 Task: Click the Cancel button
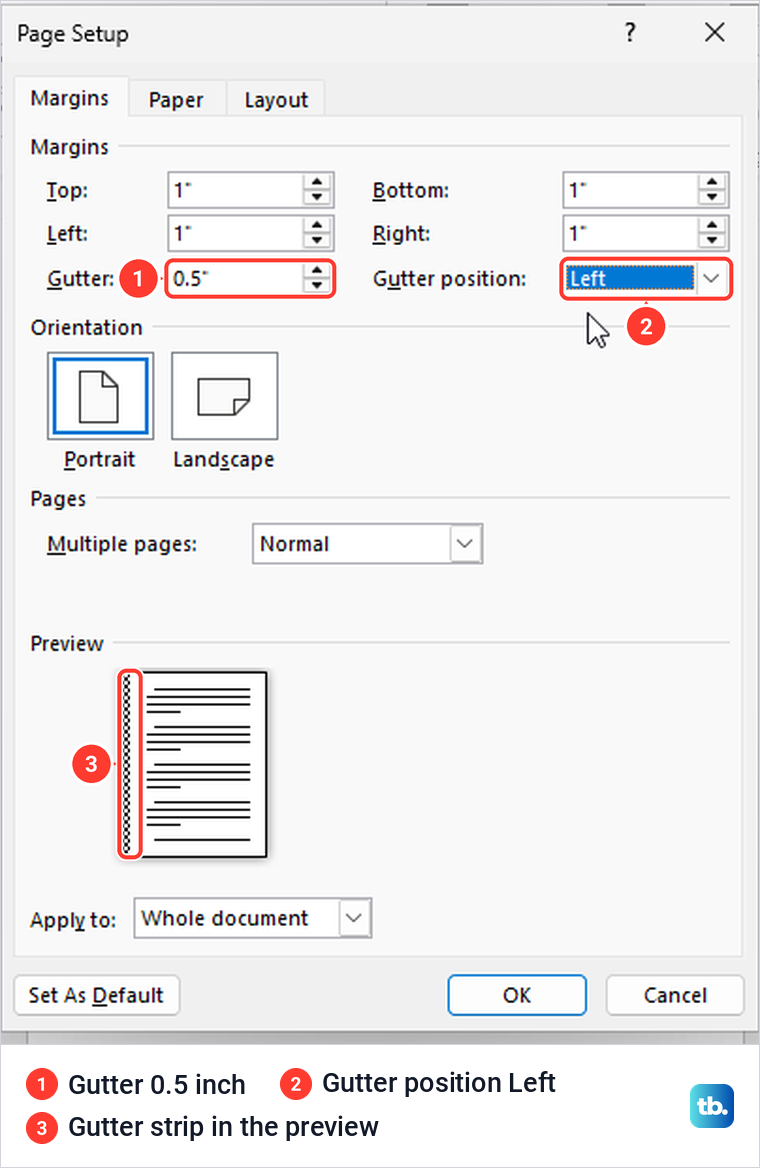click(x=675, y=995)
